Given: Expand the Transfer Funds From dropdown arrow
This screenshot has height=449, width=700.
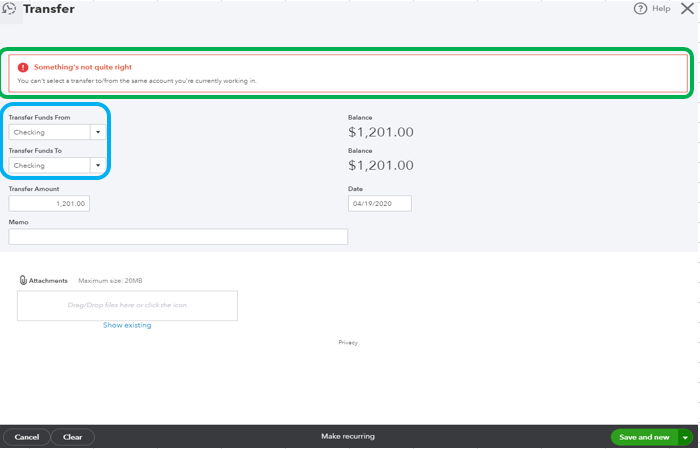Looking at the screenshot, I should tap(98, 132).
